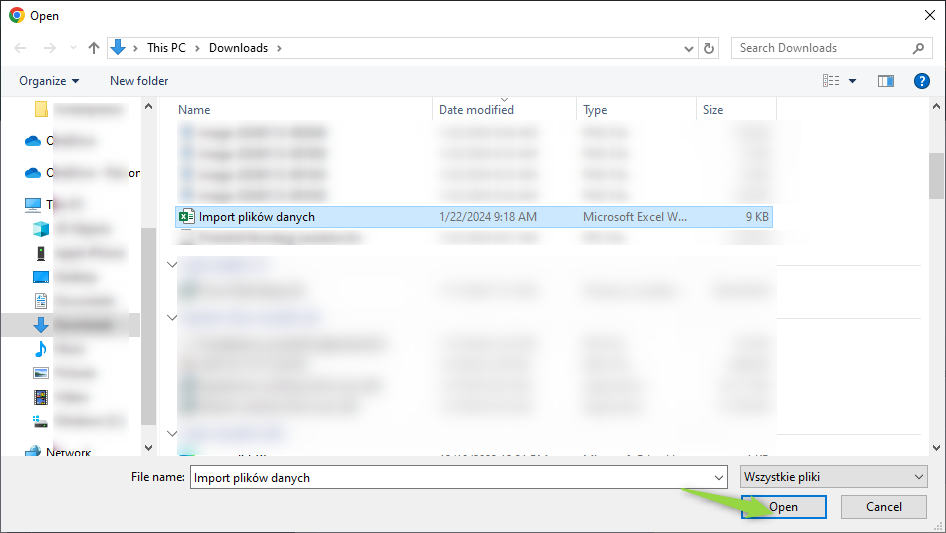
Task: Click the Refresh button in address bar
Action: (709, 48)
